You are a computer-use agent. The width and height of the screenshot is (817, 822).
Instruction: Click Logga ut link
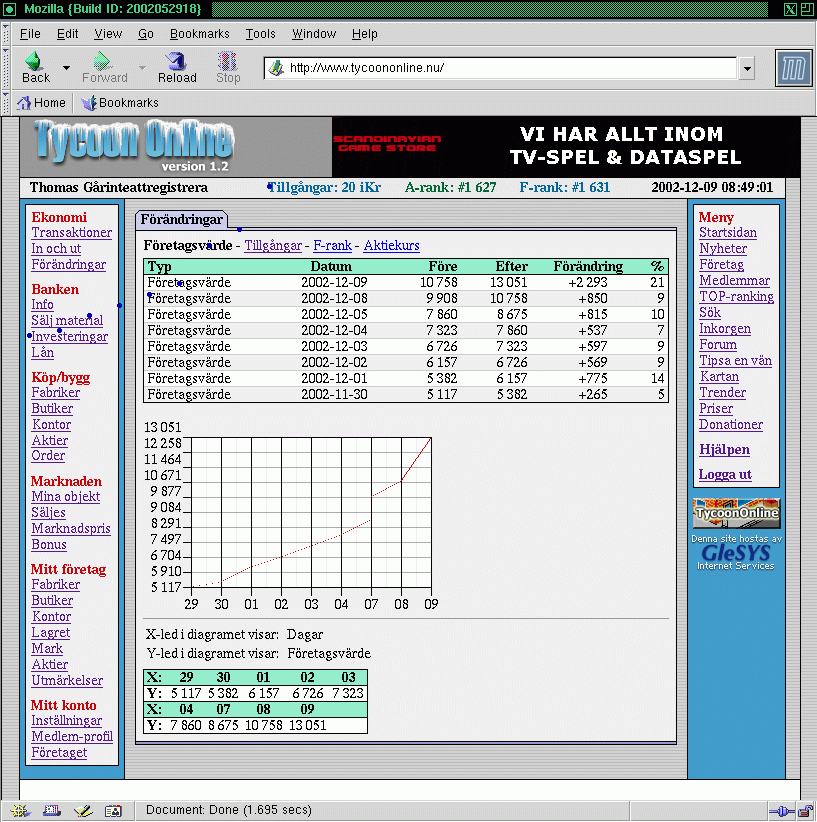725,474
